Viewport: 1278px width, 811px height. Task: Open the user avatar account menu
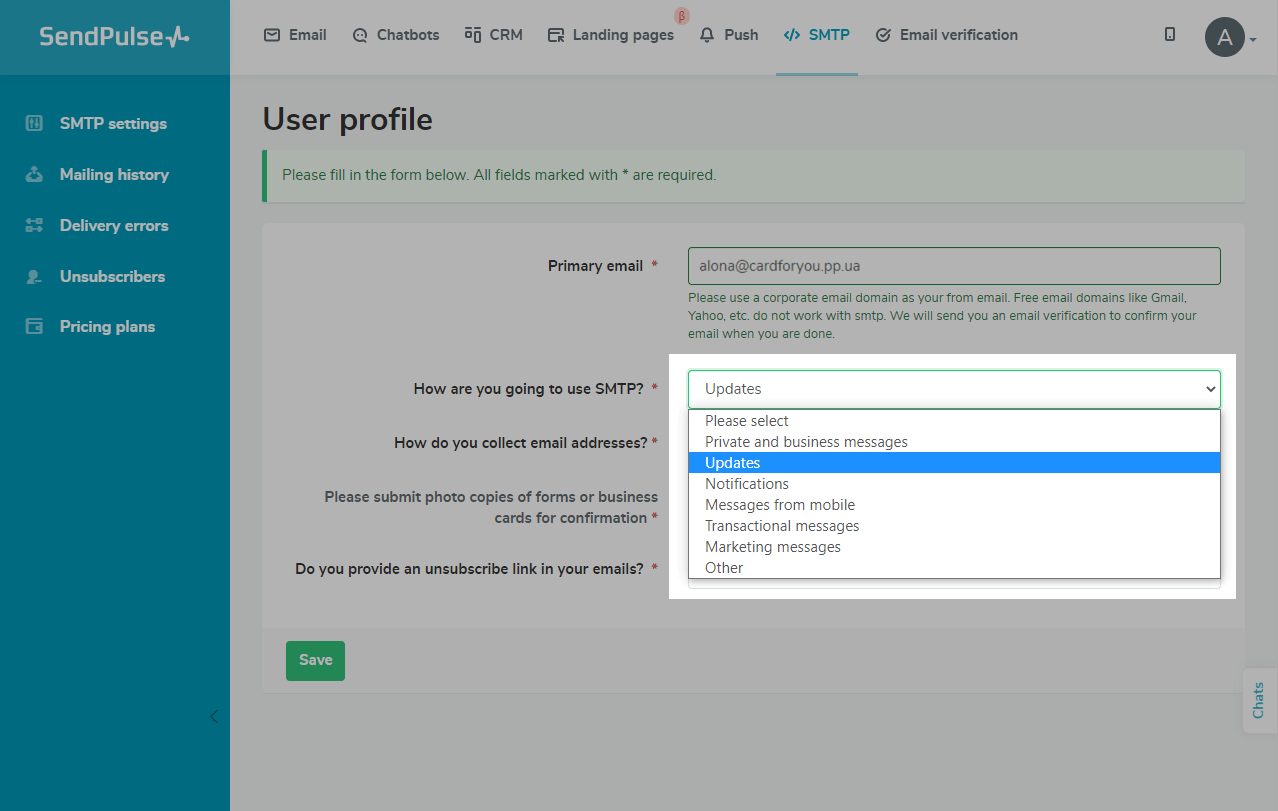tap(1225, 38)
